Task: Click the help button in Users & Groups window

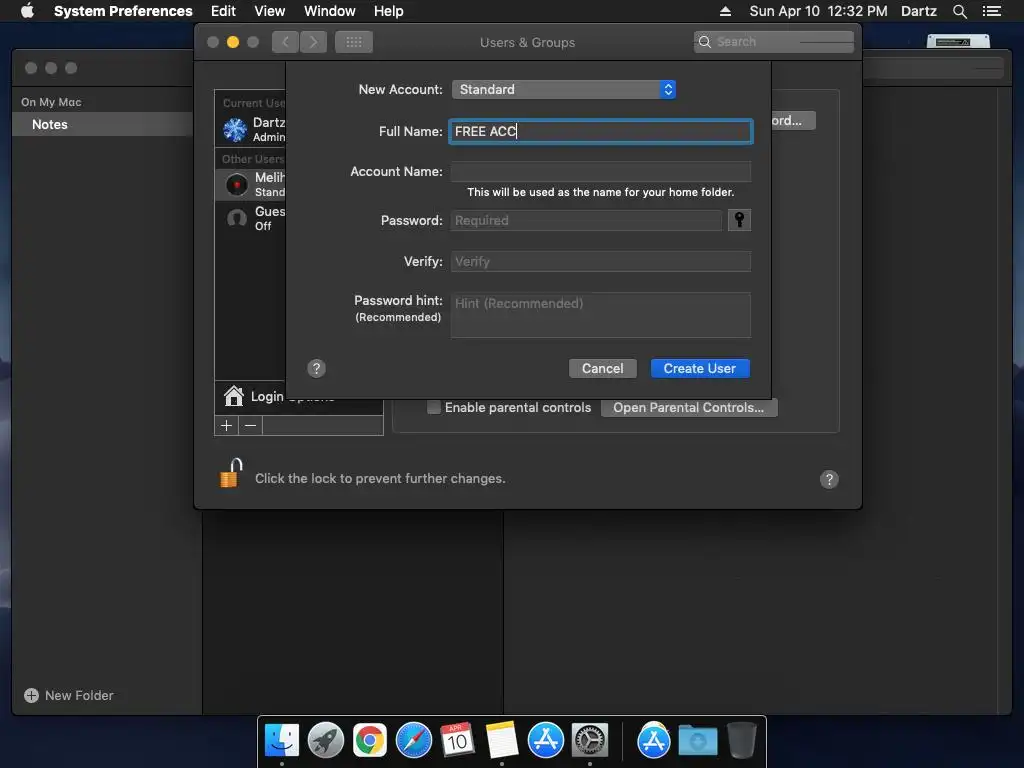Action: point(829,479)
